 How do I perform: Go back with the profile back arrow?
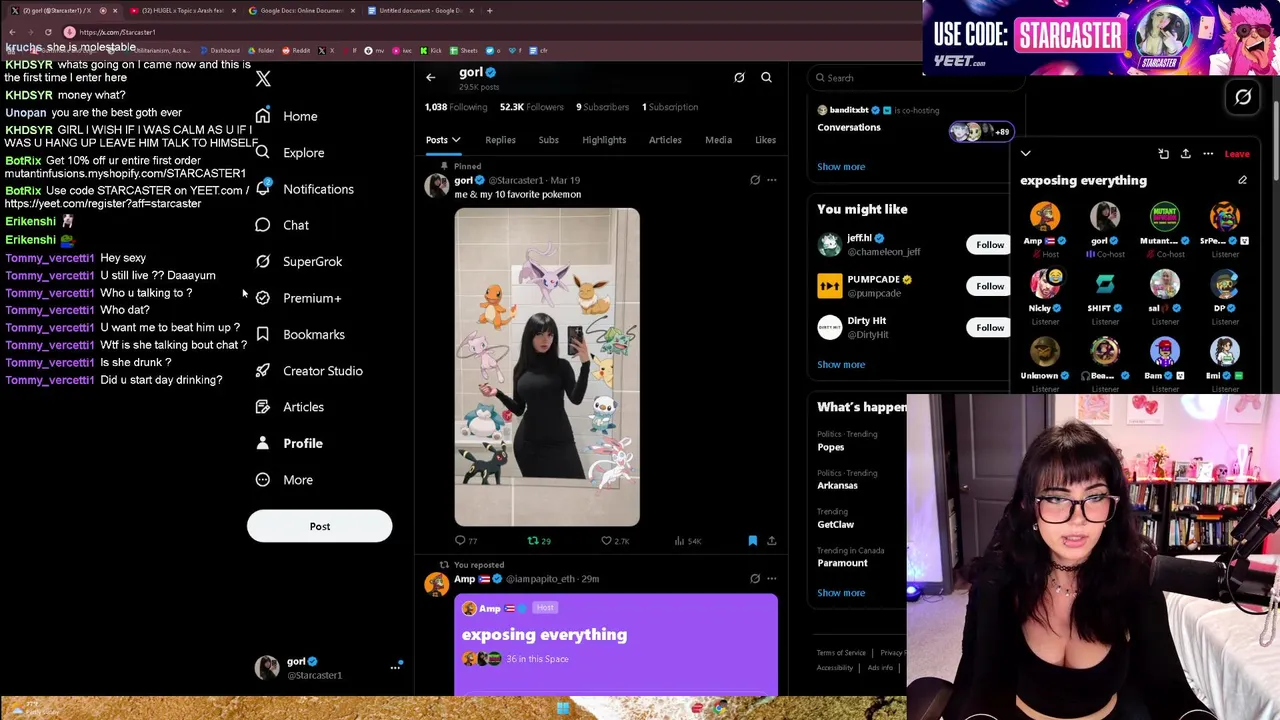point(431,77)
